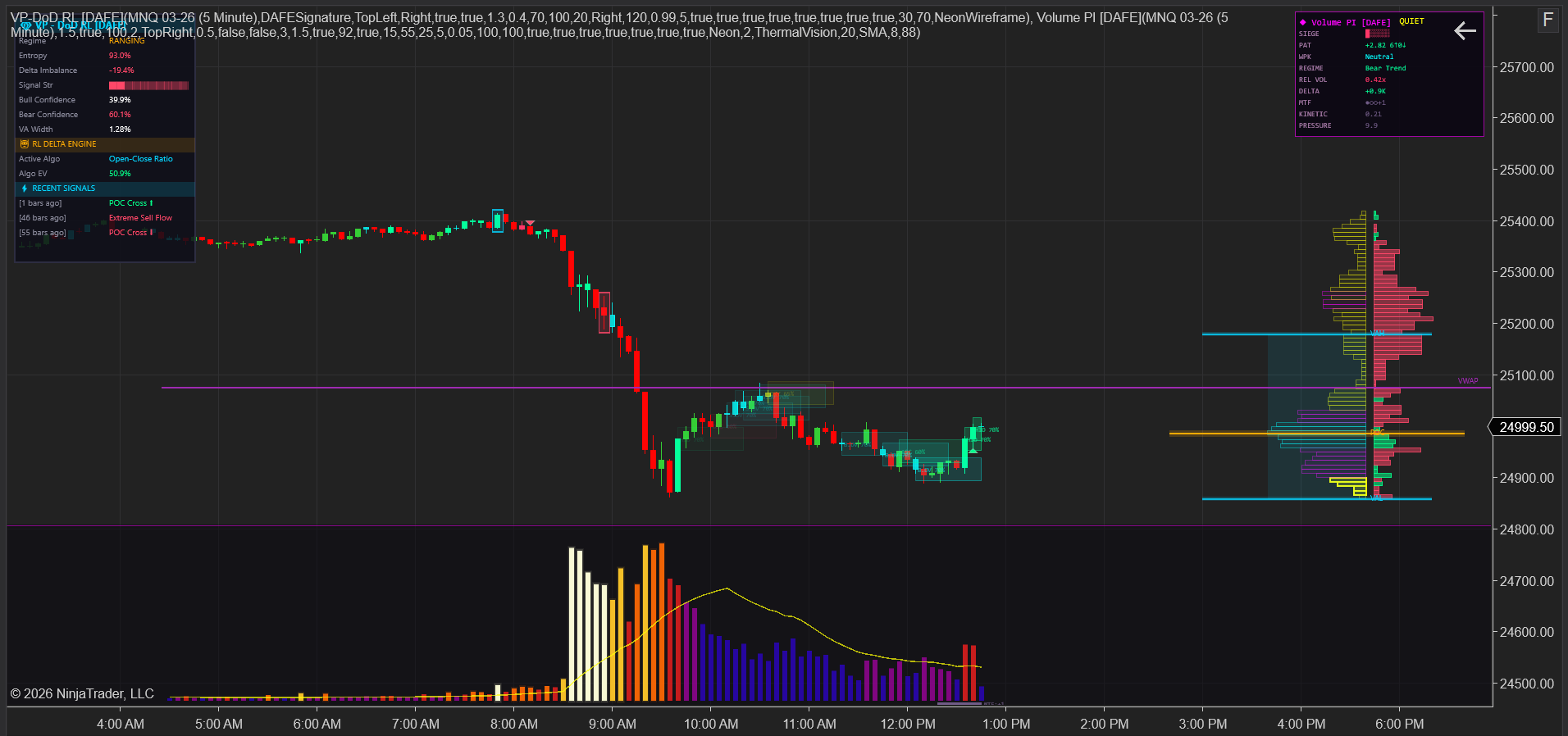
Task: Click the Signal Str strength bar
Action: 148,85
